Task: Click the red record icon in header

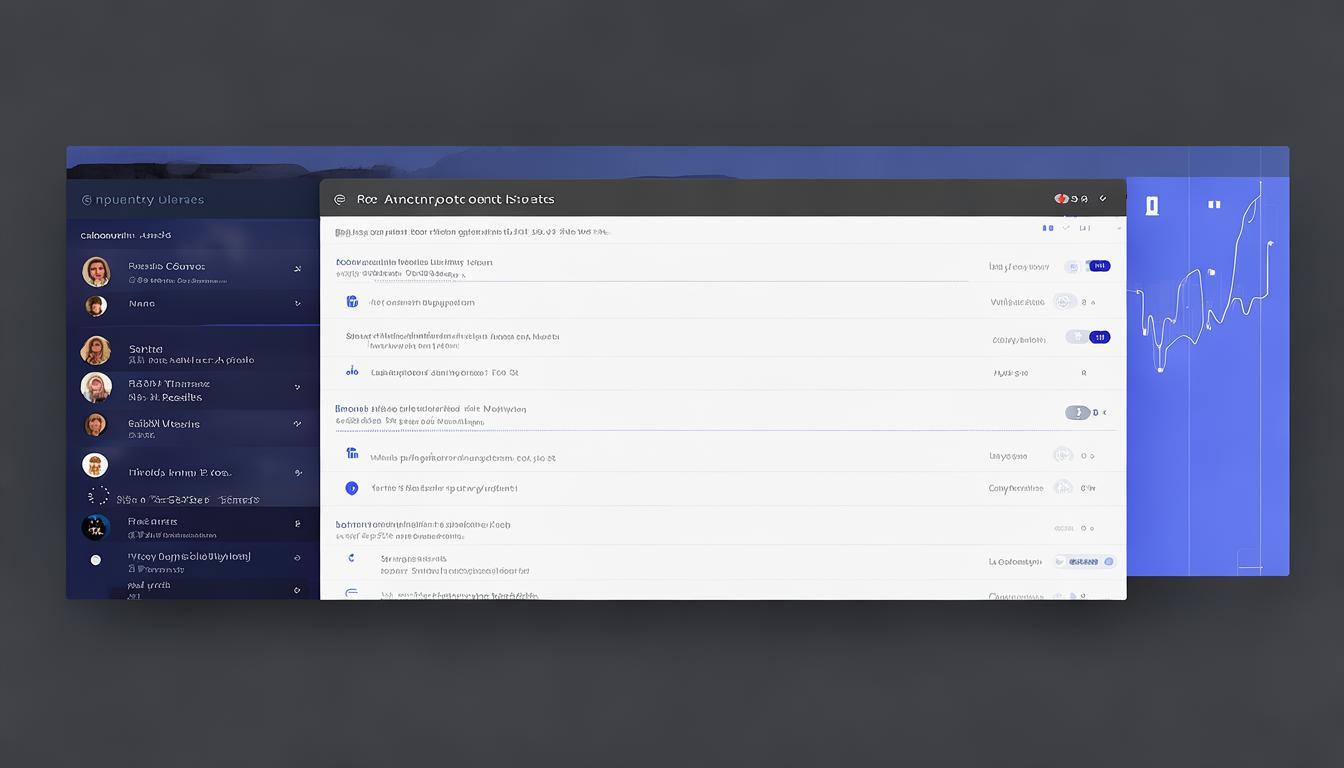Action: (x=1060, y=199)
